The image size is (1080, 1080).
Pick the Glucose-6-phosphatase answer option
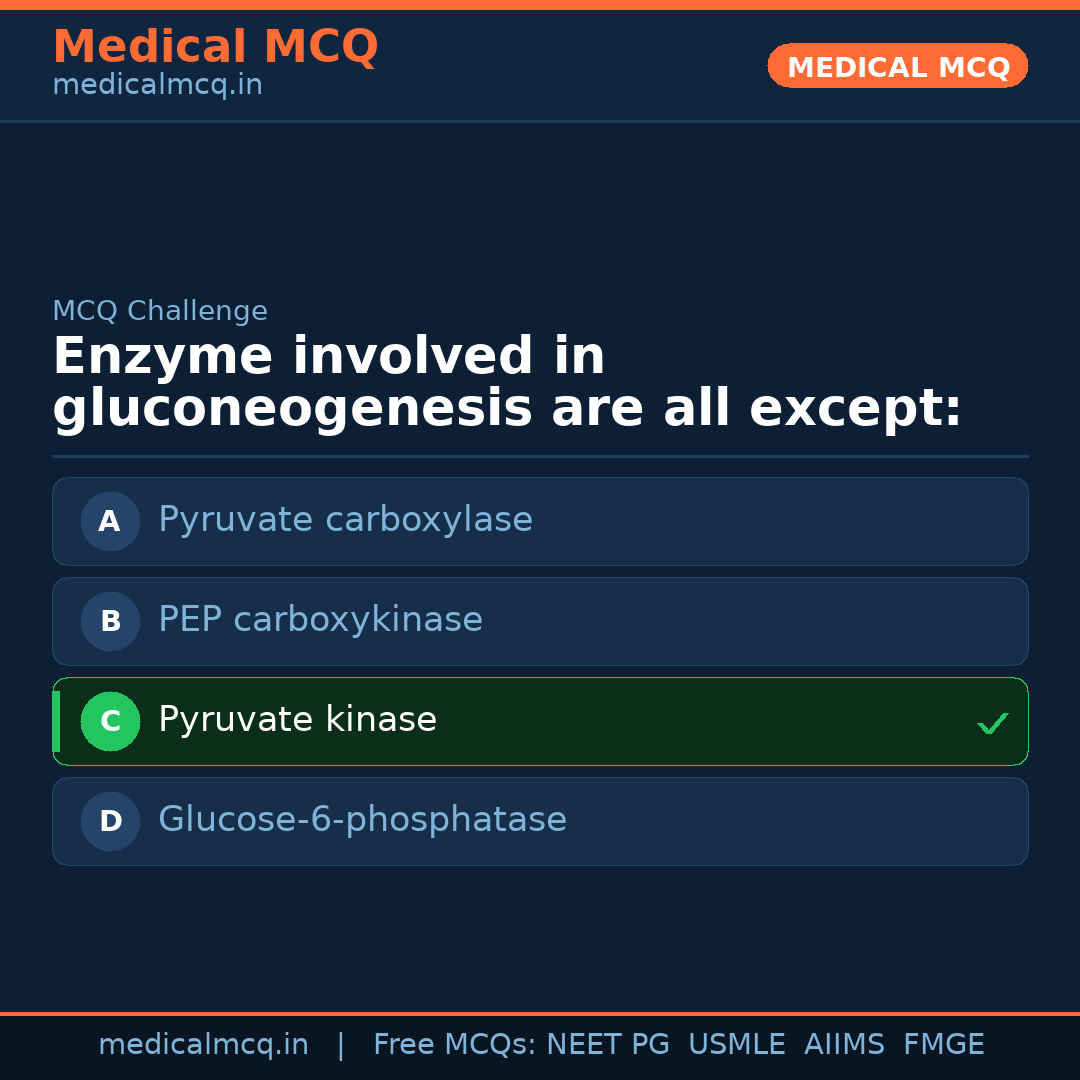(362, 820)
